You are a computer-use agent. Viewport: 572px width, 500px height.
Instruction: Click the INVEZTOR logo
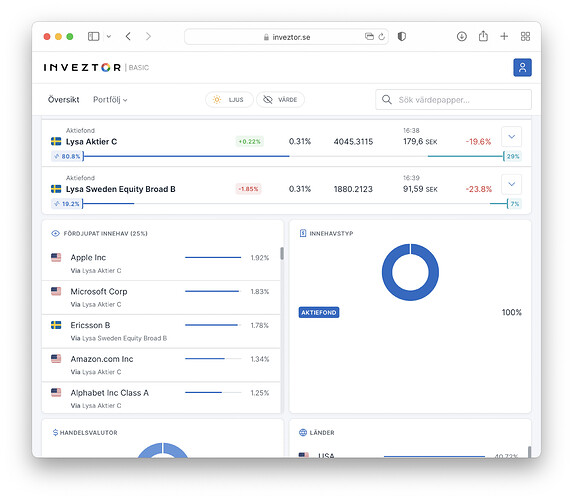pos(82,67)
